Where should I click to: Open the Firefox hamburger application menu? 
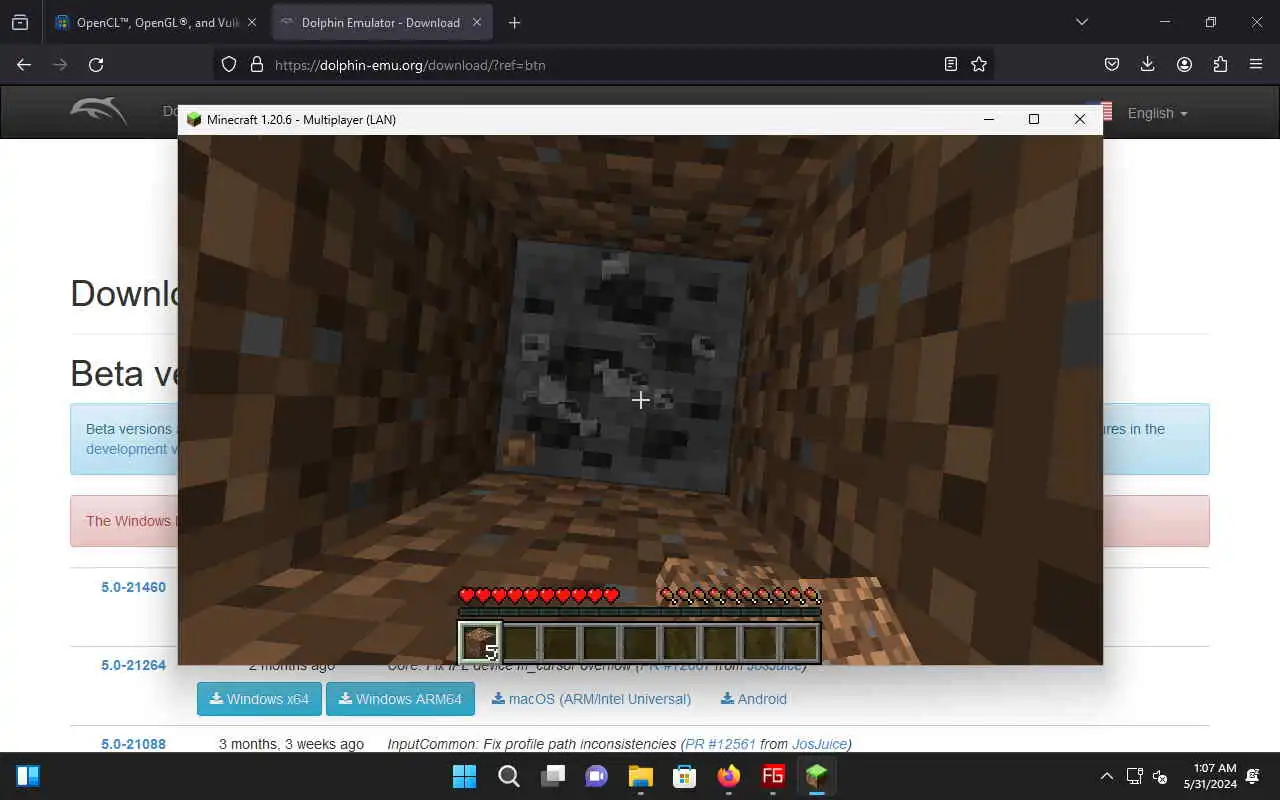point(1256,64)
